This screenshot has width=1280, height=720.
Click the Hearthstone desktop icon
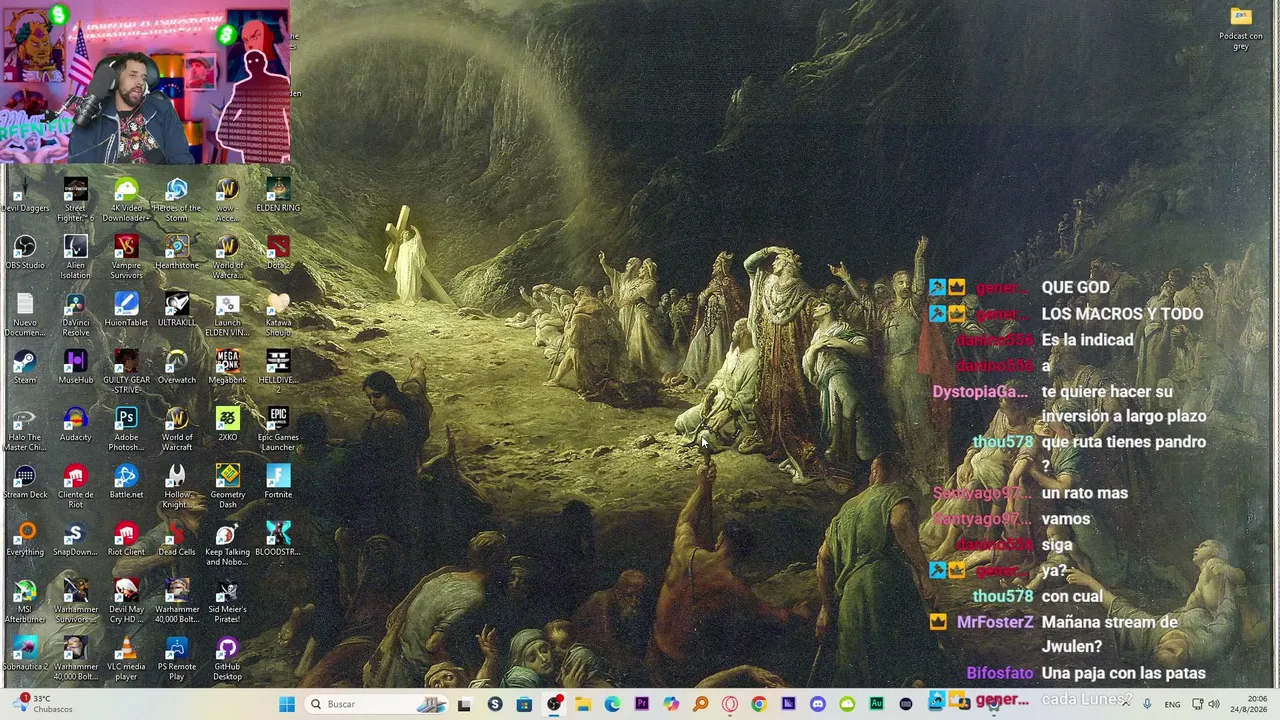point(177,252)
